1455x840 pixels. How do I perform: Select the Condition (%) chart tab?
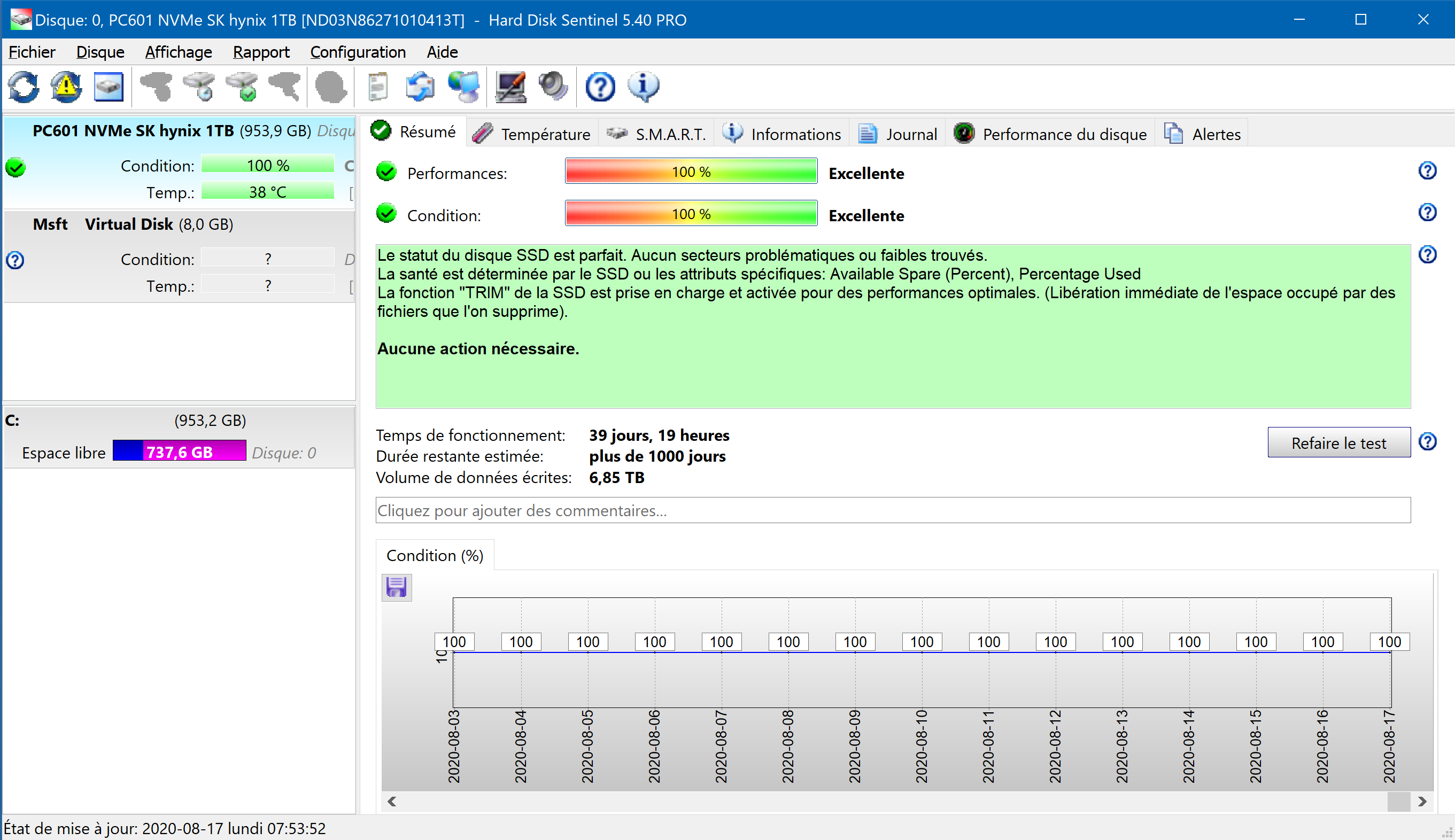point(435,555)
